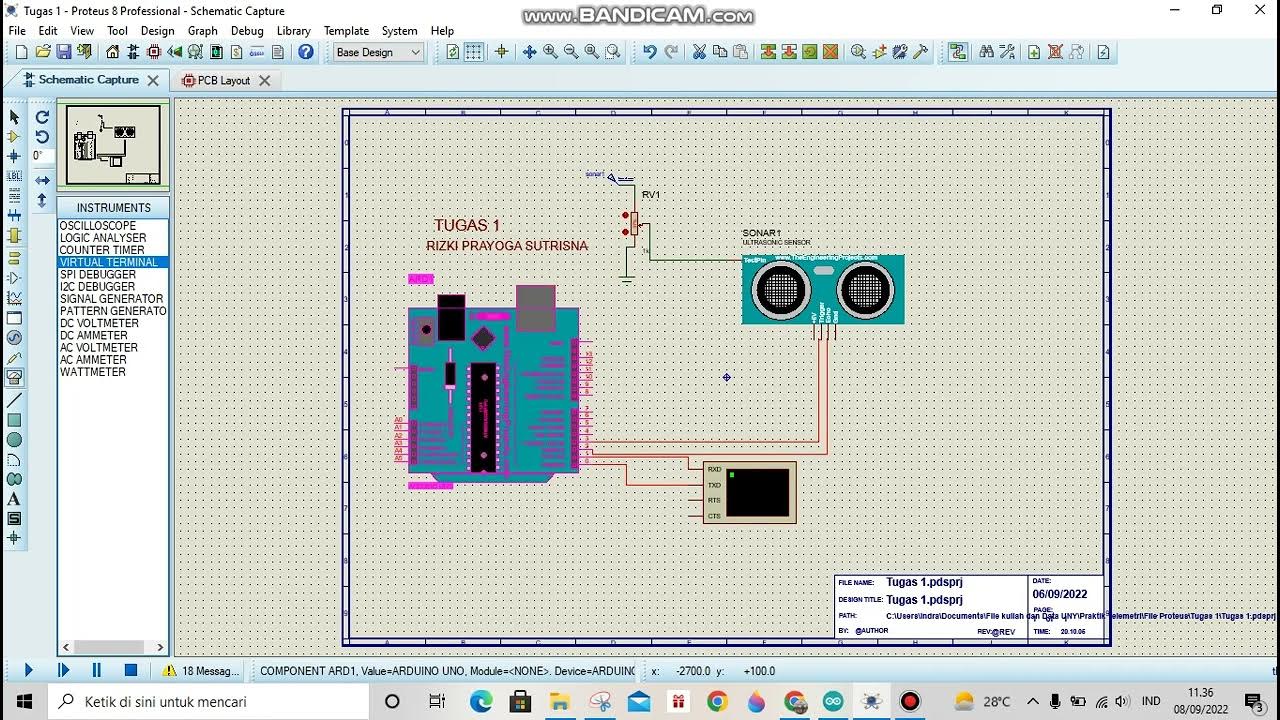
Task: Select the 2D circle graphics tool
Action: tap(14, 440)
